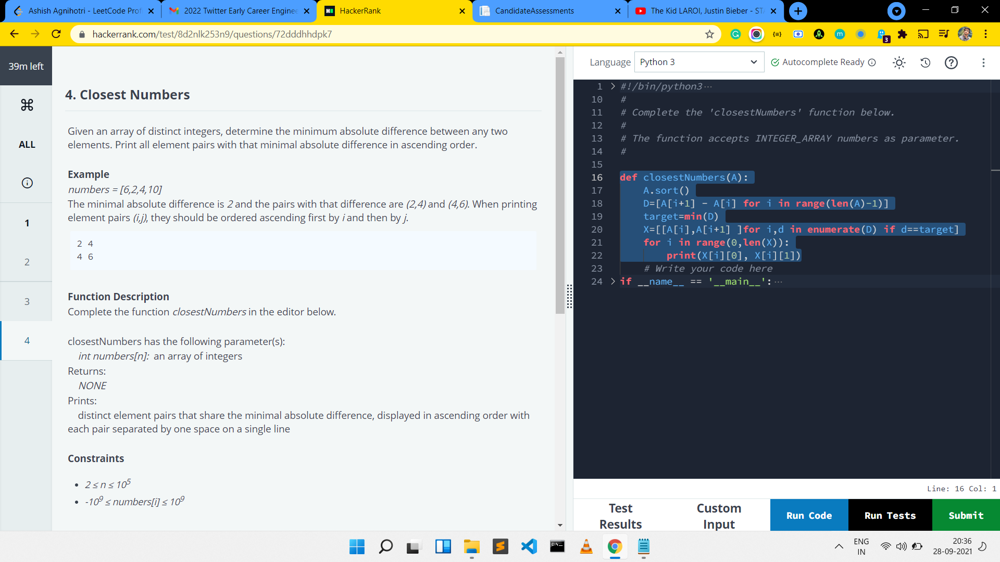The width and height of the screenshot is (1000, 562).
Task: Open the Windows Start menu
Action: point(357,547)
